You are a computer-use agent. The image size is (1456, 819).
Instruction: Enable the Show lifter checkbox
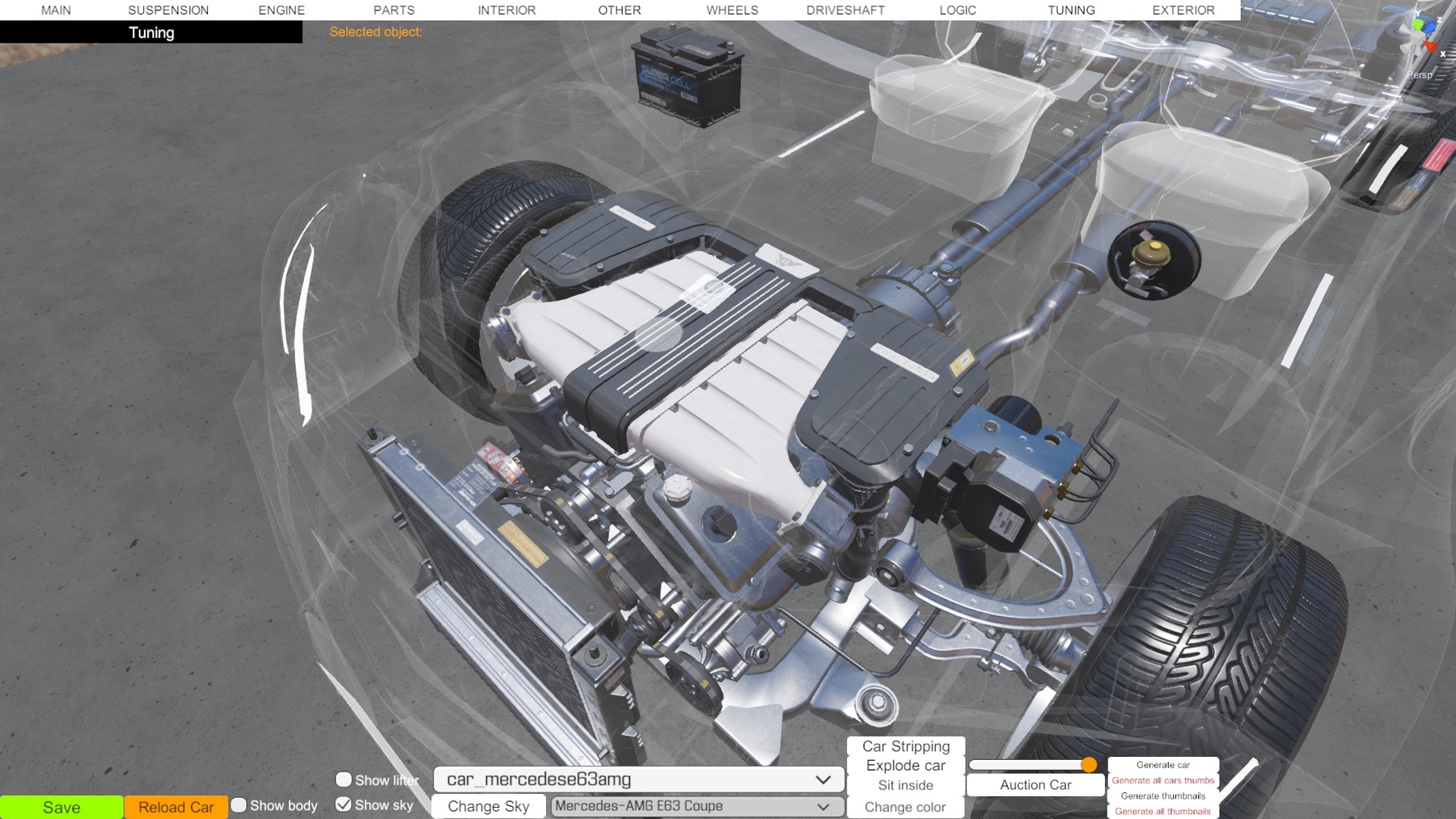[x=344, y=779]
